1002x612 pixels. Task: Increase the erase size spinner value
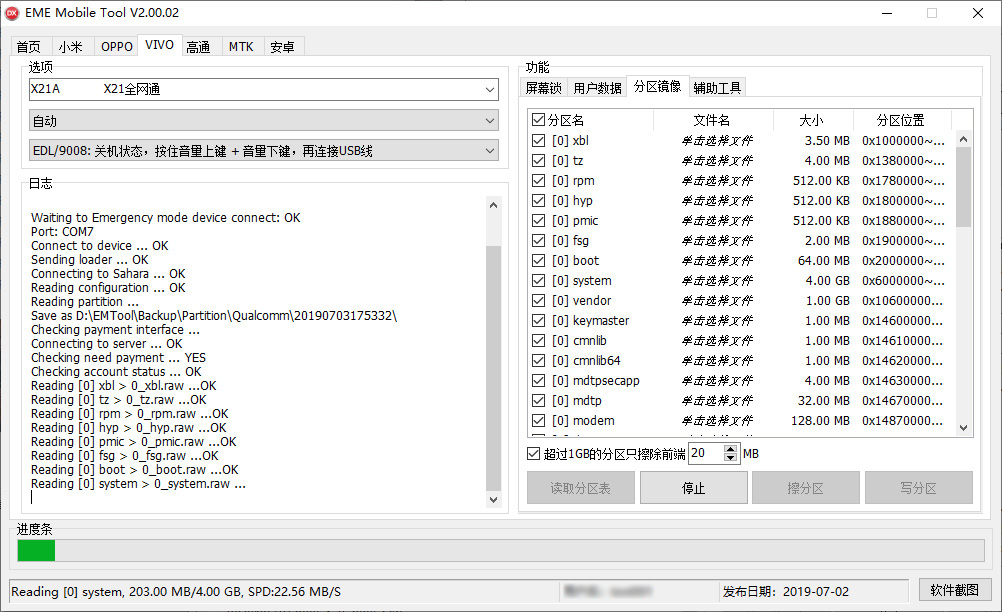click(731, 448)
